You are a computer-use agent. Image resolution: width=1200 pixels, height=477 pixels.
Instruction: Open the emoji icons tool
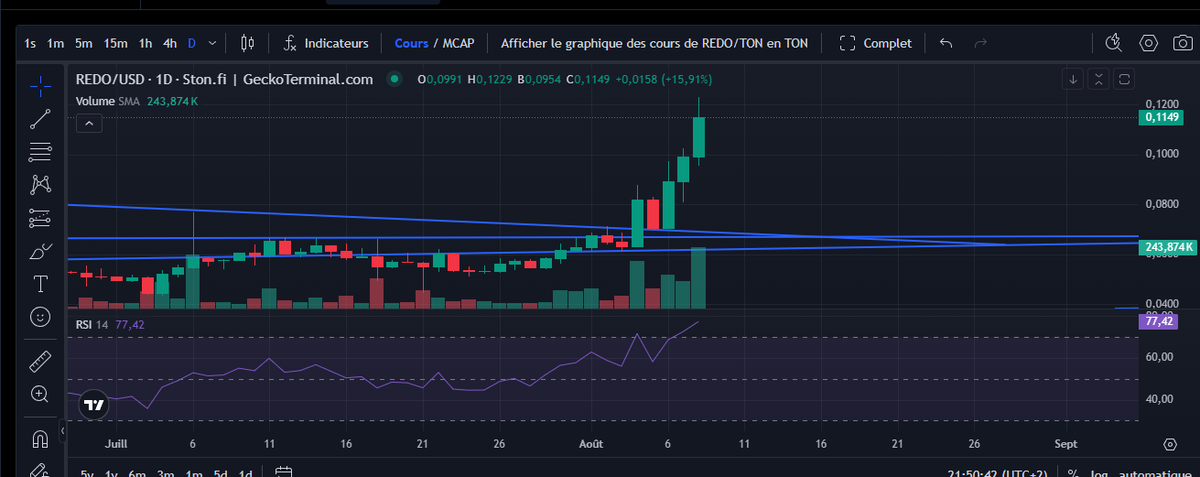[40, 316]
